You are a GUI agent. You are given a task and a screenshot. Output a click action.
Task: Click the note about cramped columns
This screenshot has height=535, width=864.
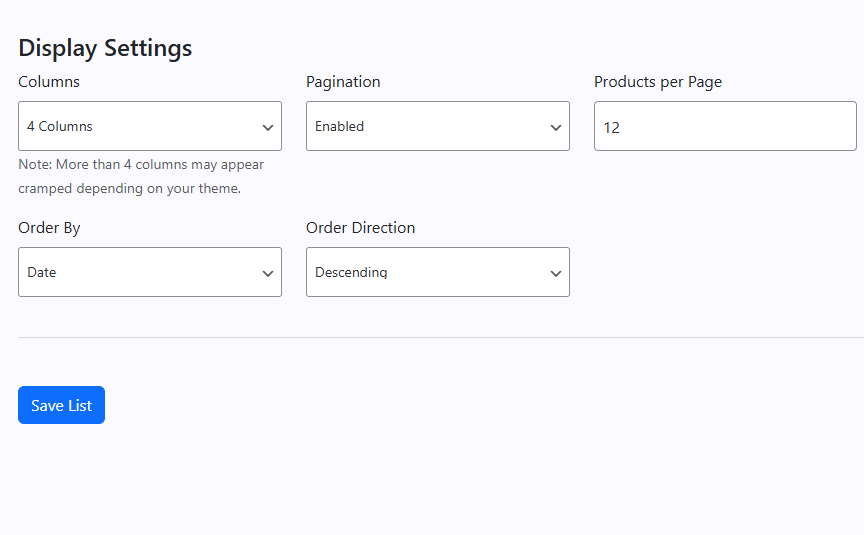coord(141,176)
